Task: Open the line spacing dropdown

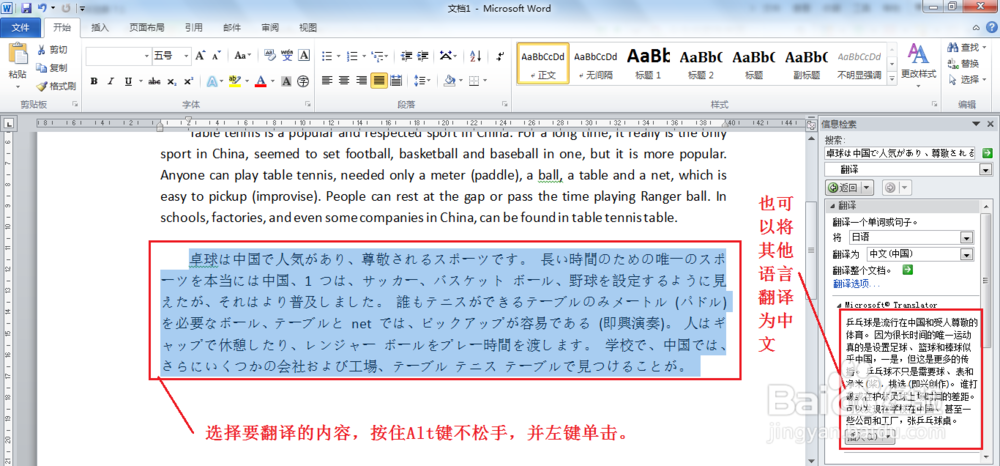Action: (422, 81)
